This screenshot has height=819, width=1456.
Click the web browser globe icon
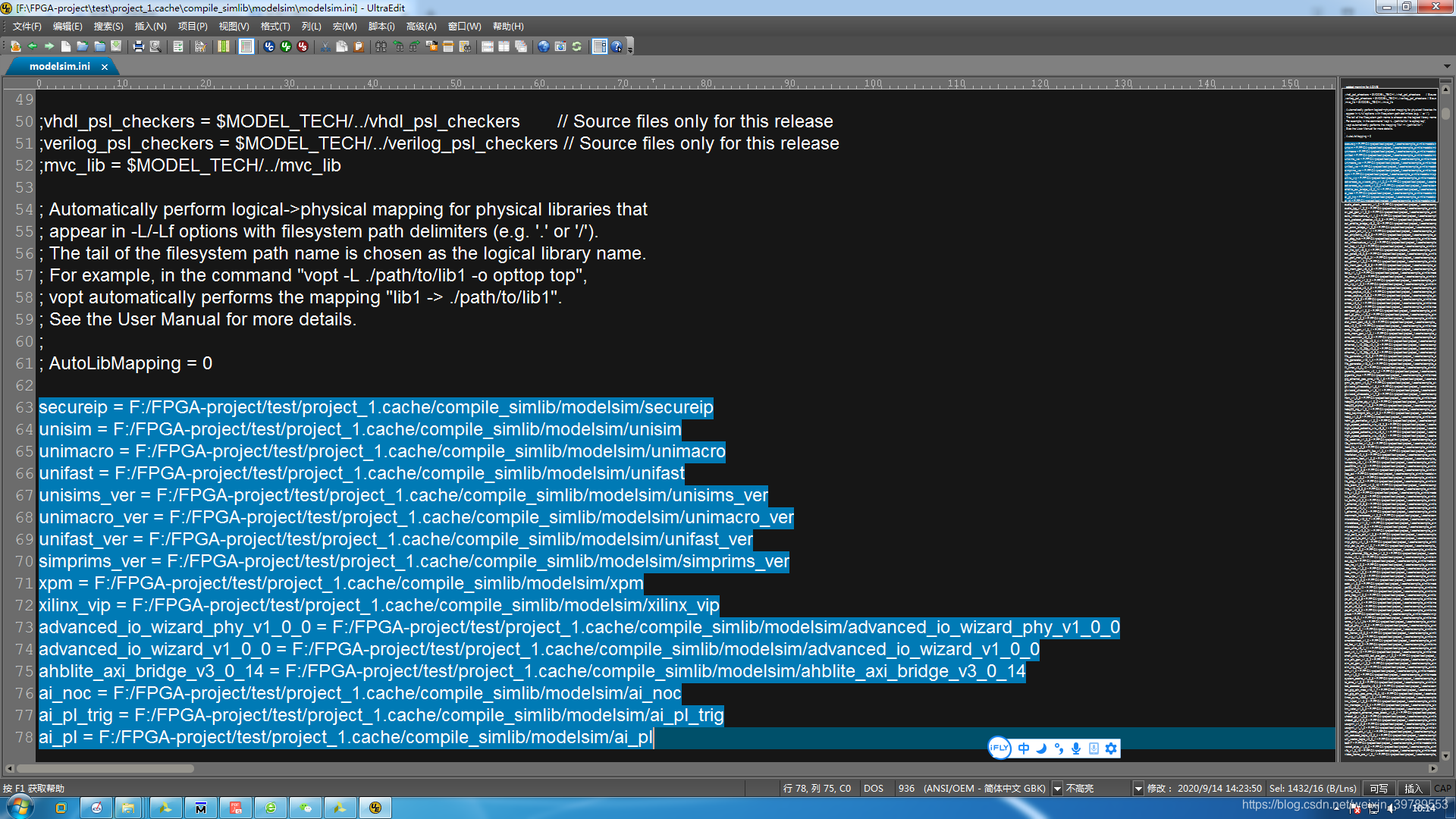pos(543,46)
